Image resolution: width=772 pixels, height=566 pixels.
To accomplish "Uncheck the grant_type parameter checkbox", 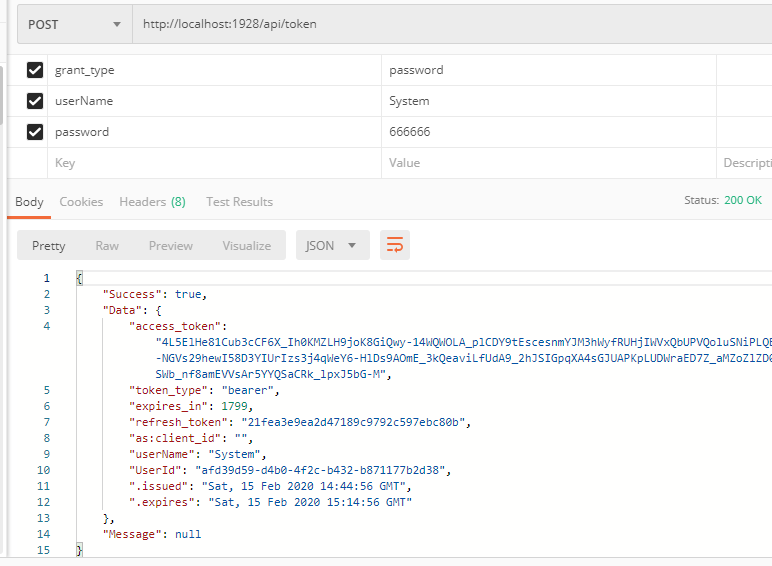I will pyautogui.click(x=35, y=70).
